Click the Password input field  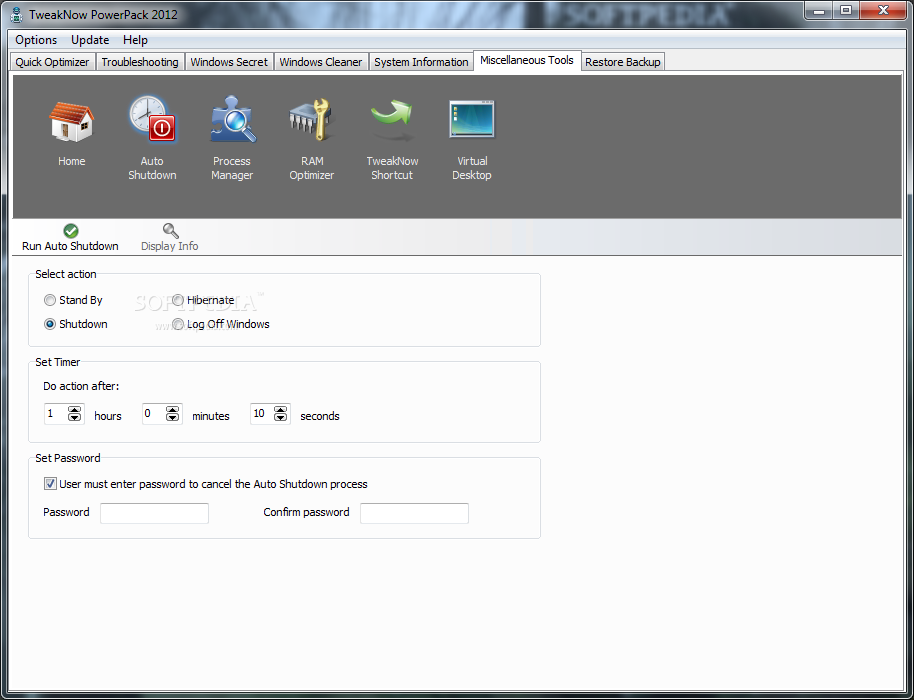pos(154,513)
